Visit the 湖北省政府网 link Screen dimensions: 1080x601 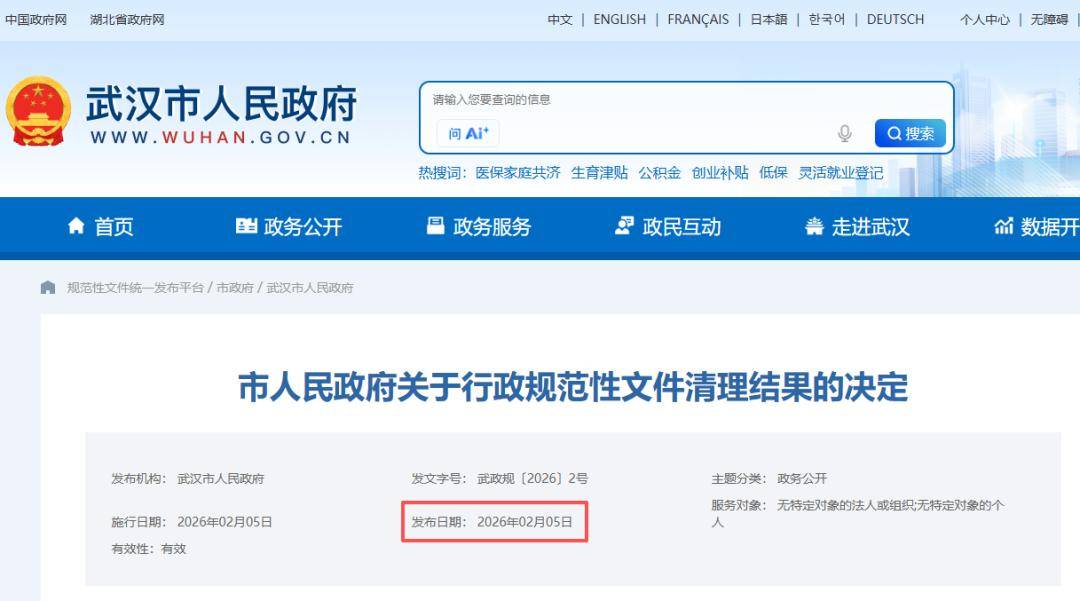[126, 19]
